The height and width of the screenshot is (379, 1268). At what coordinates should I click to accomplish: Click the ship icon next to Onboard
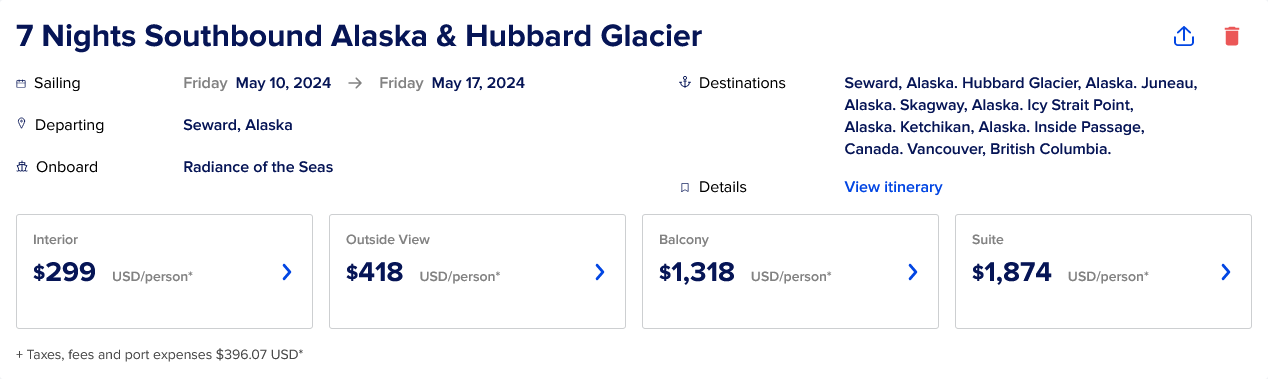coord(22,167)
